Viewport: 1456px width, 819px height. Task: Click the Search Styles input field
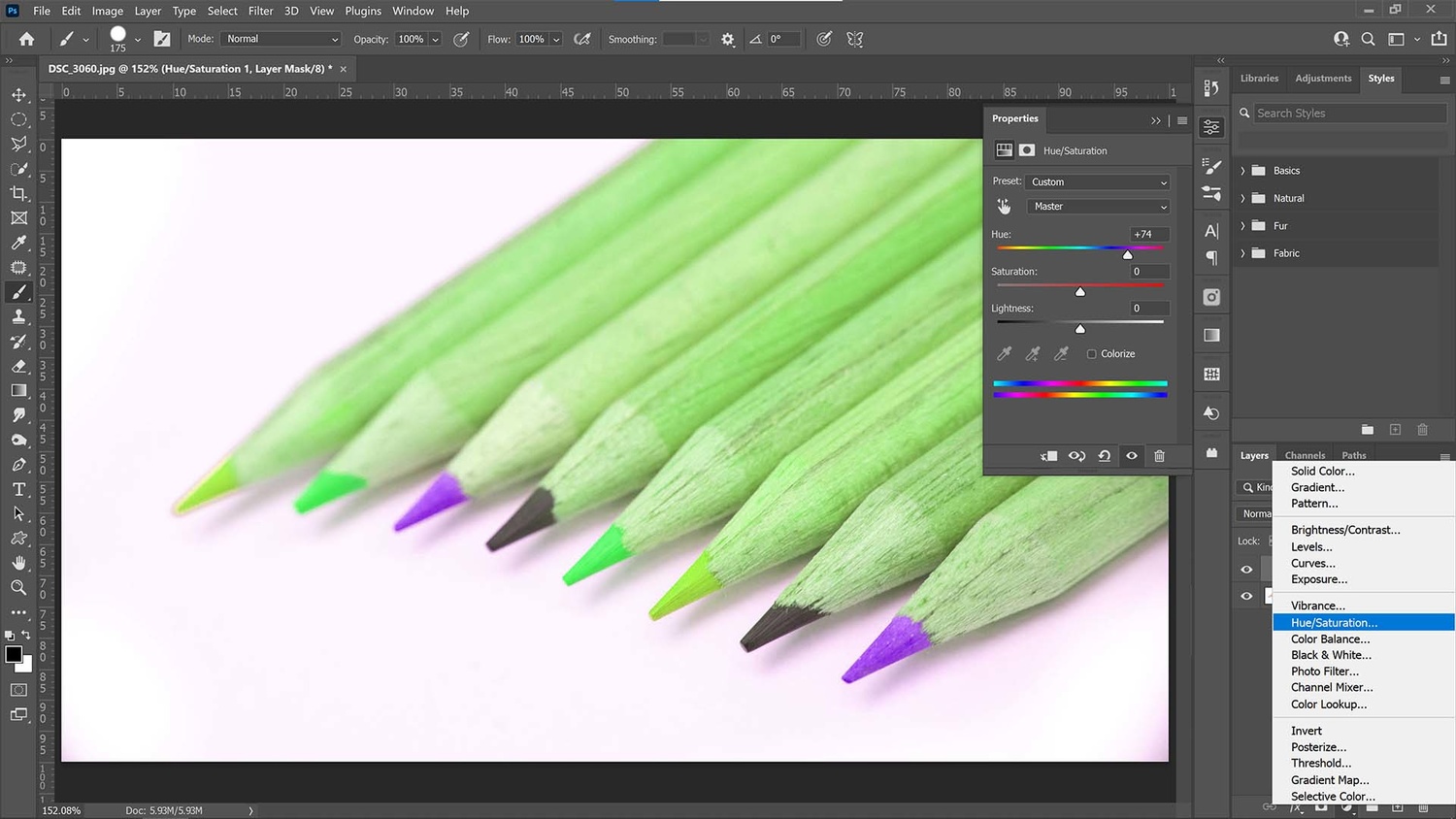click(1349, 114)
